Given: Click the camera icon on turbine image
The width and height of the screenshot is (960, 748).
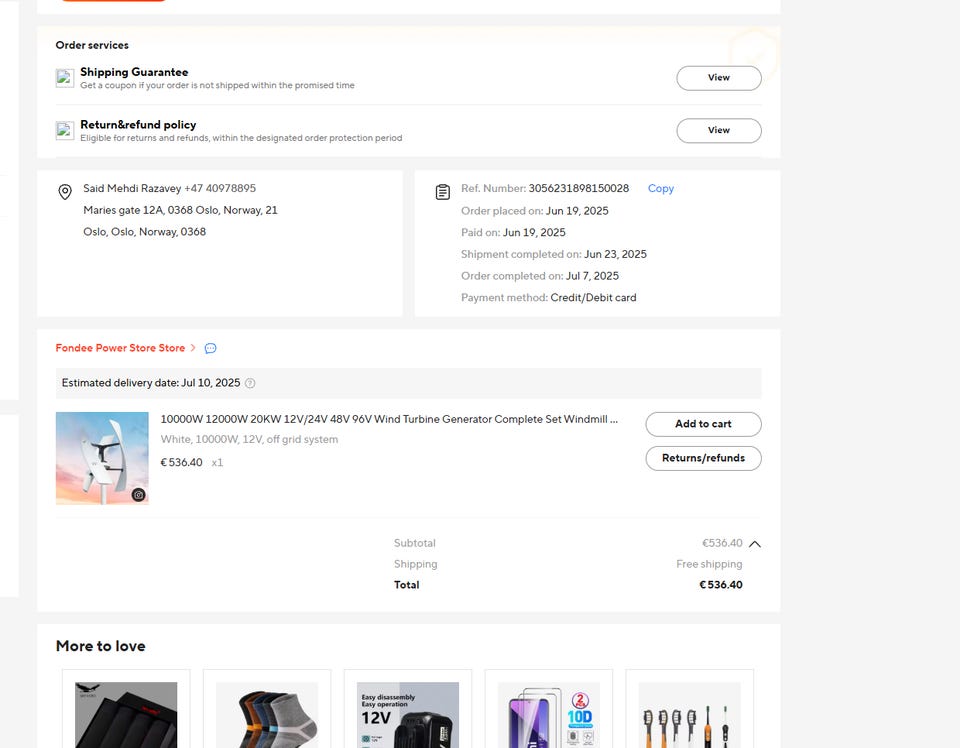Looking at the screenshot, I should (x=139, y=495).
